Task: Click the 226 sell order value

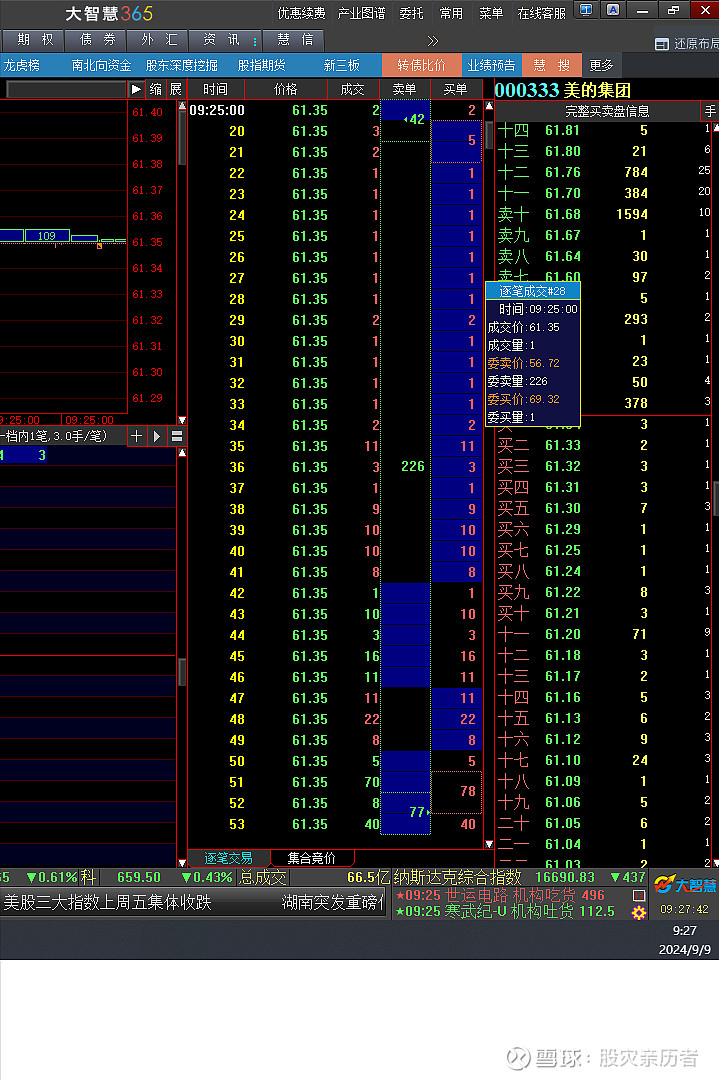Action: (413, 466)
